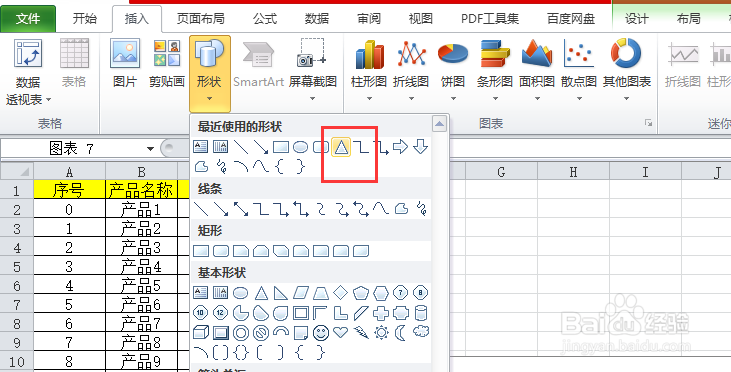Image resolution: width=731 pixels, height=372 pixels.
Task: Switch to the 公式 tab
Action: click(265, 19)
